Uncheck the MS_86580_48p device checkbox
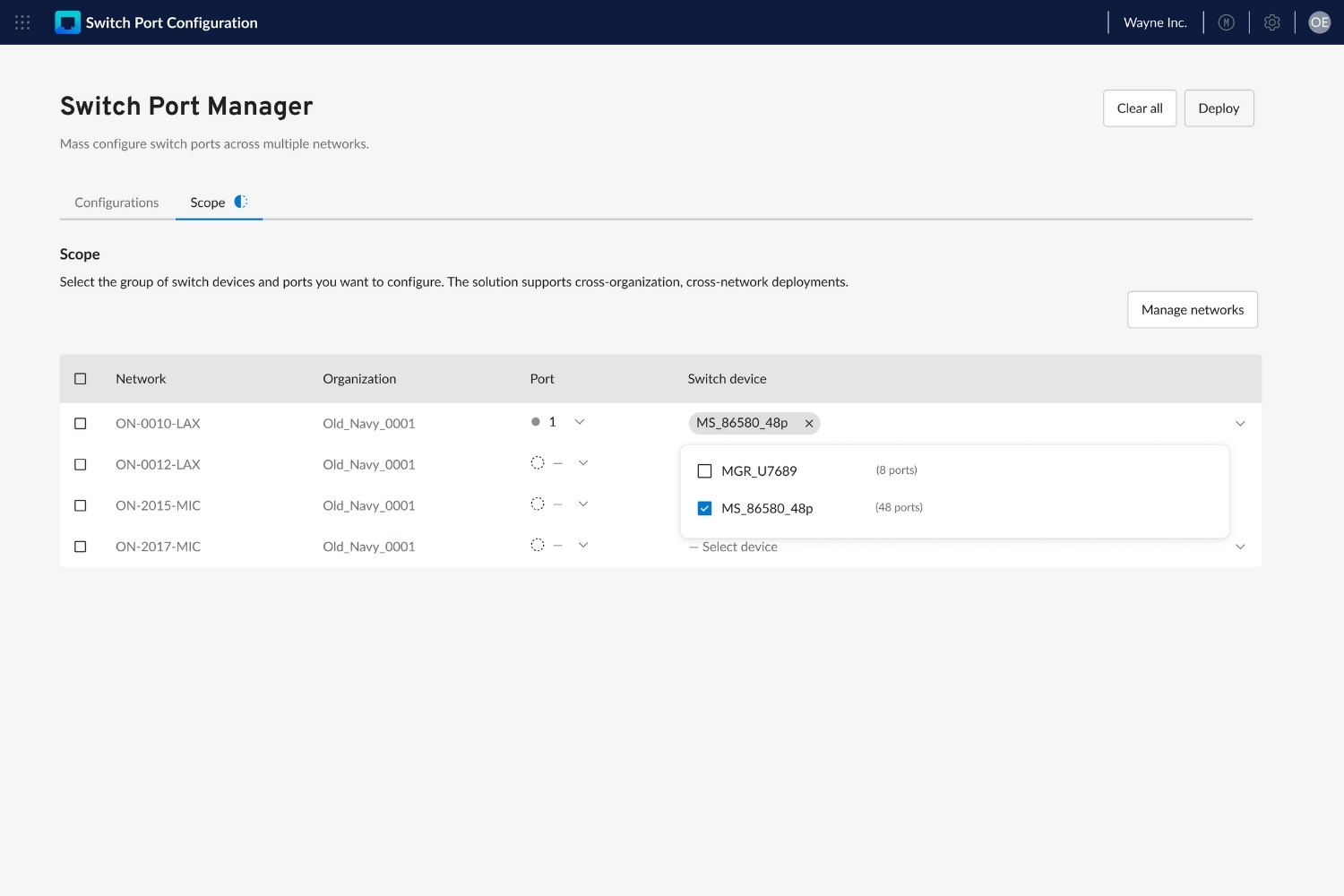This screenshot has width=1344, height=896. click(x=705, y=509)
